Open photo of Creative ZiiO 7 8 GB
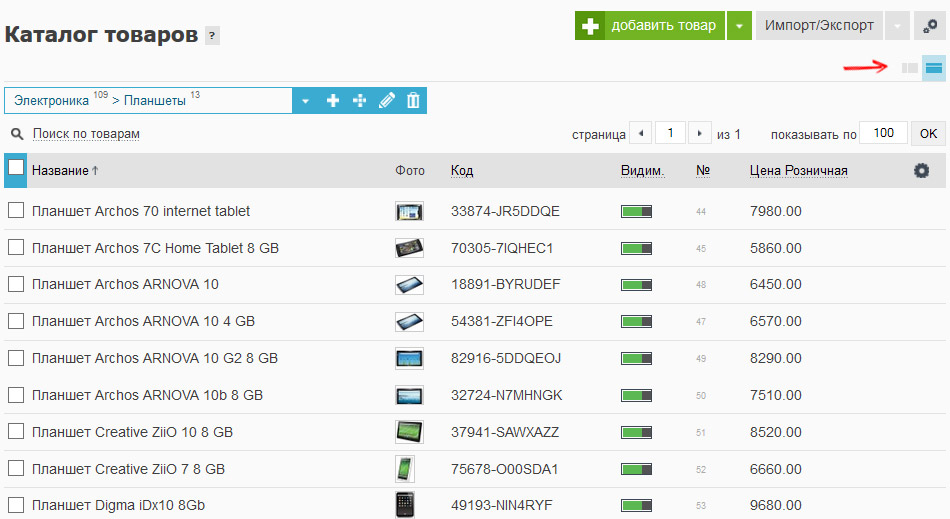 tap(405, 469)
